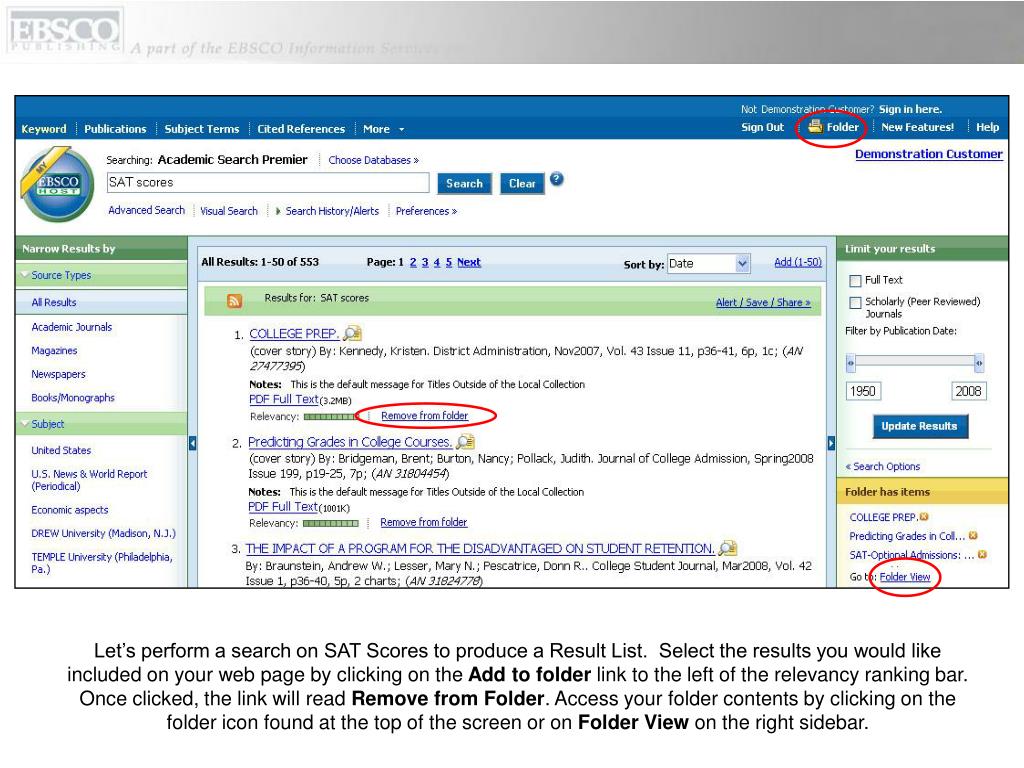Check Scholarly (Peer Reviewed) Journals box
The width and height of the screenshot is (1024, 768).
point(855,302)
